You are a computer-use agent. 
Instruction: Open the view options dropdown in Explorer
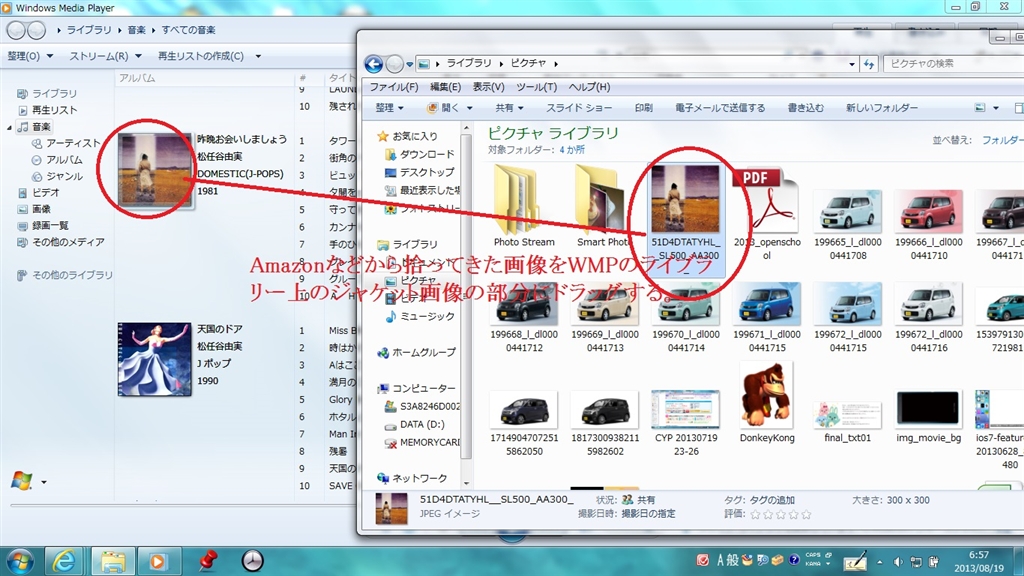[x=996, y=108]
